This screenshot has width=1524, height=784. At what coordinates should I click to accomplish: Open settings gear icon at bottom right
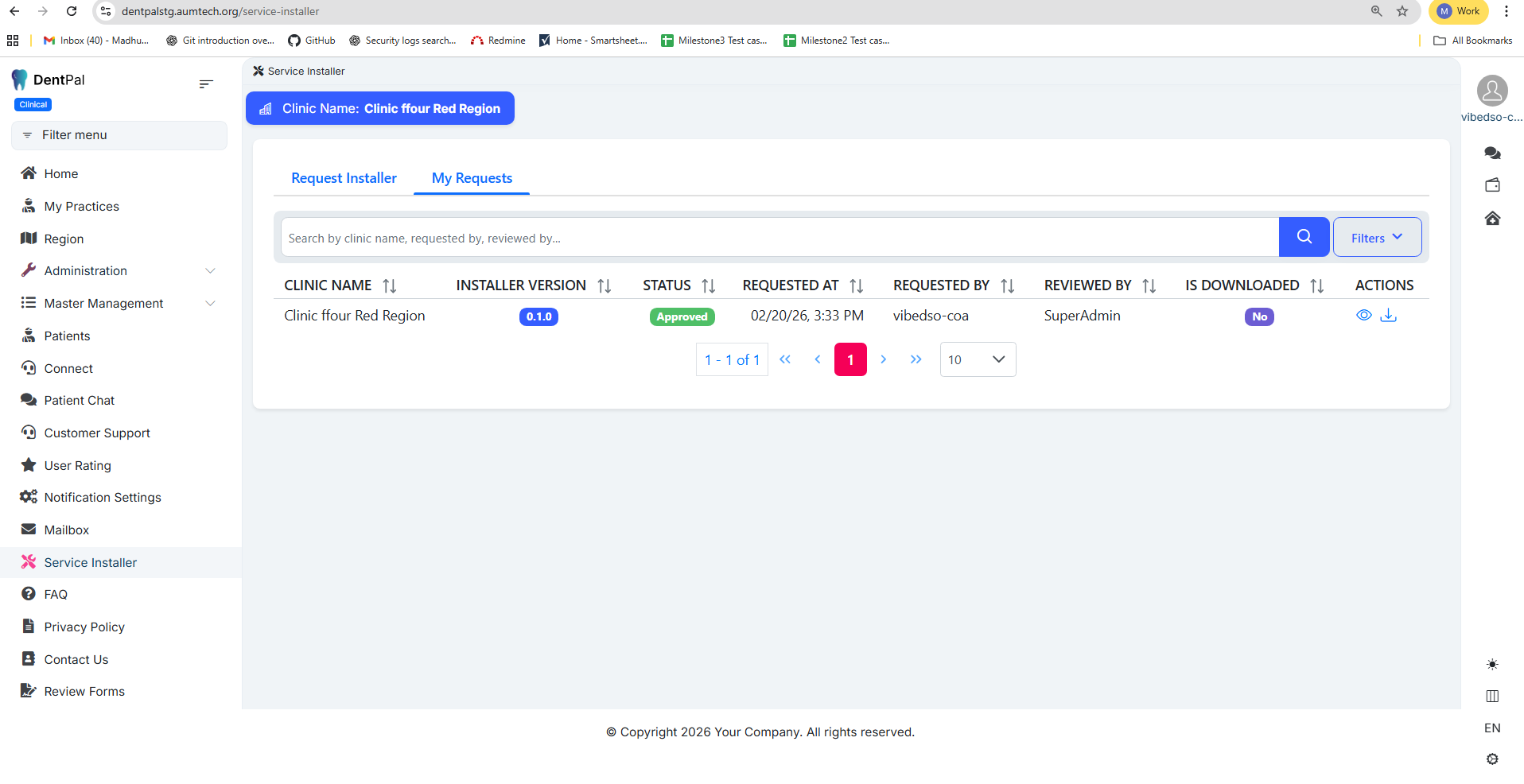tap(1492, 759)
